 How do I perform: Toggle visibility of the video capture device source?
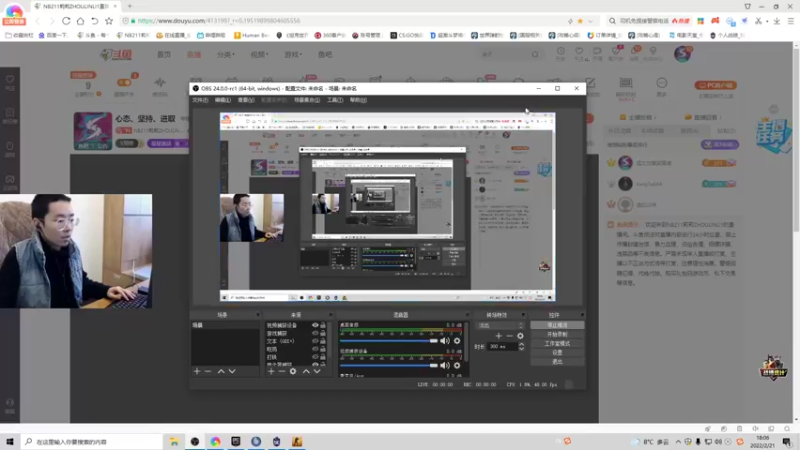[x=315, y=325]
